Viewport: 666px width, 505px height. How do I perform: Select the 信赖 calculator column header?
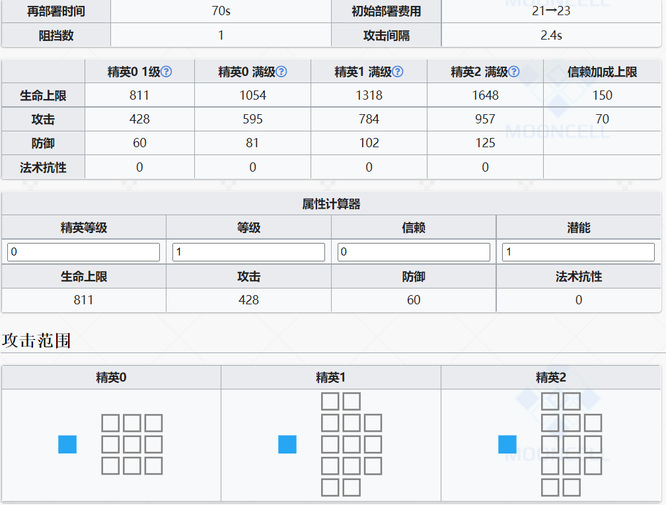click(x=413, y=228)
